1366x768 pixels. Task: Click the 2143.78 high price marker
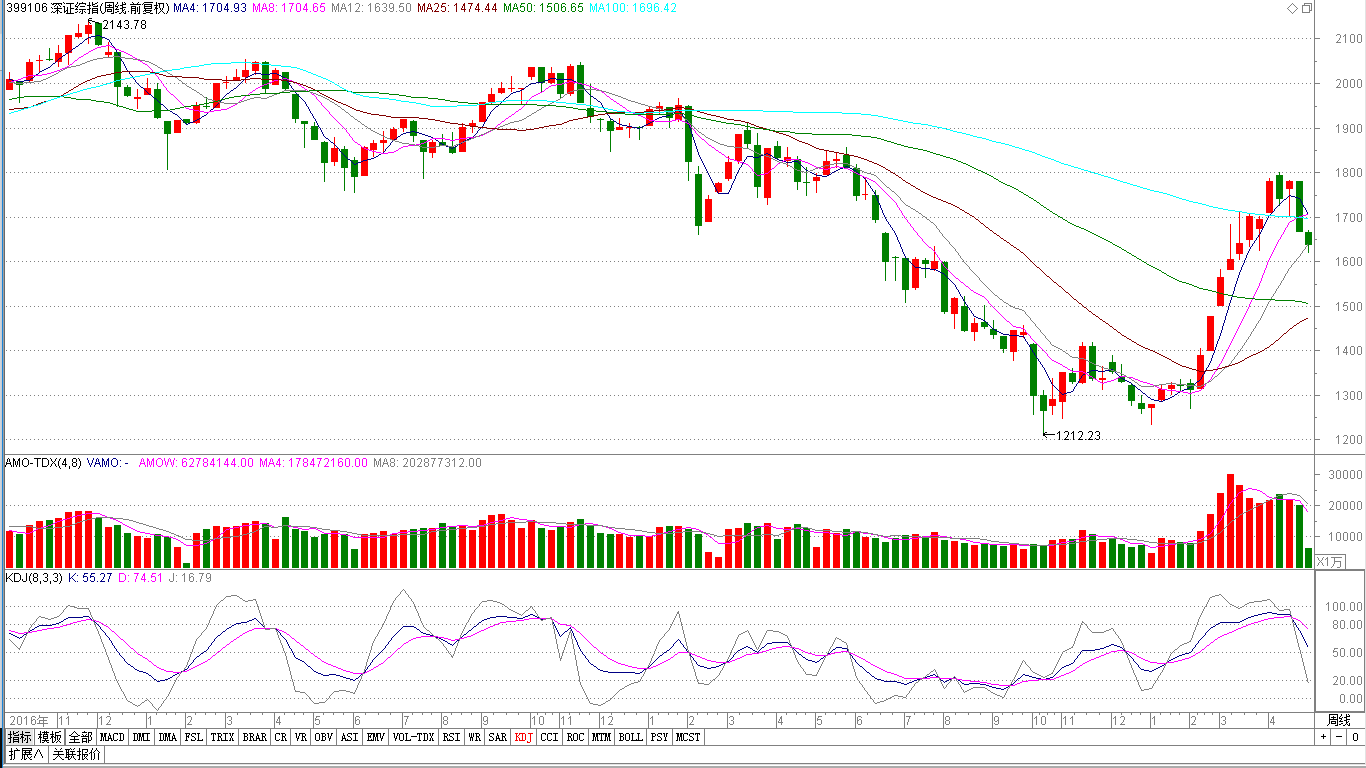124,25
